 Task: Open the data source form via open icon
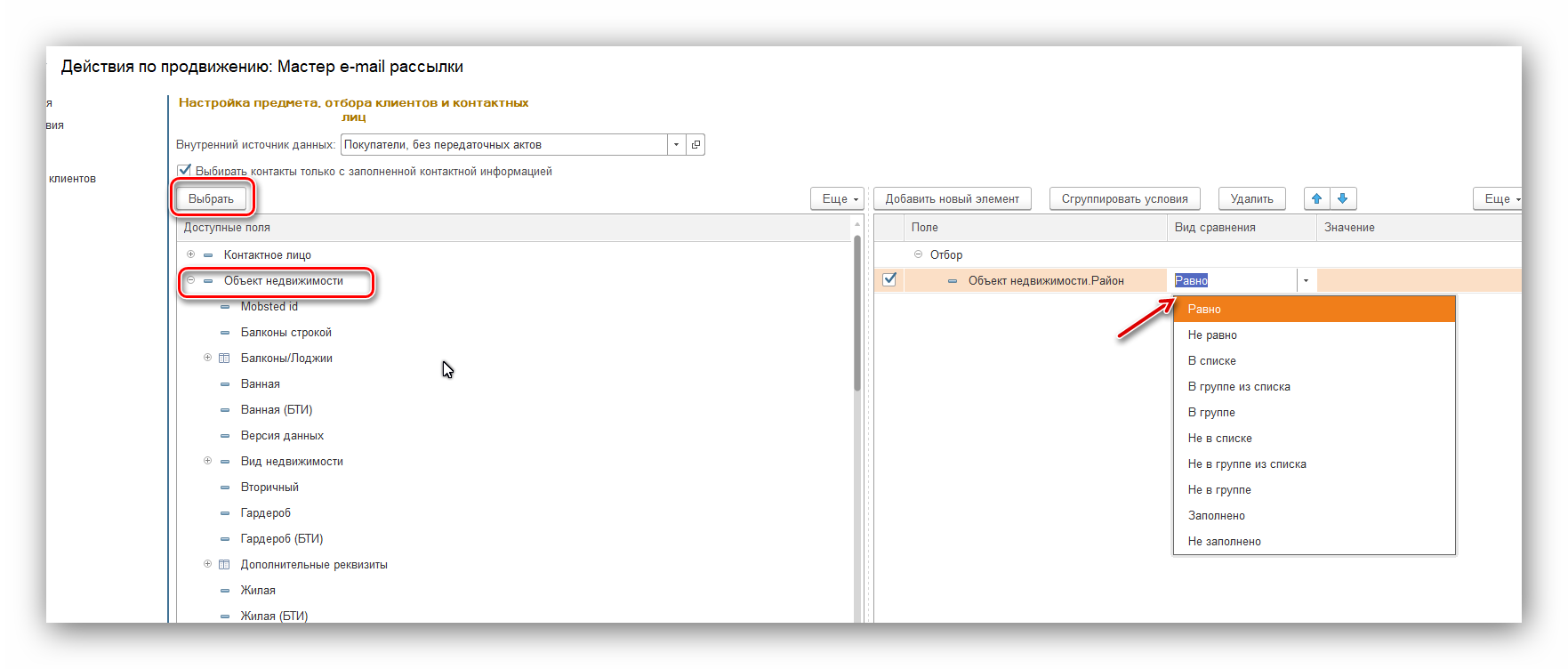[x=696, y=144]
